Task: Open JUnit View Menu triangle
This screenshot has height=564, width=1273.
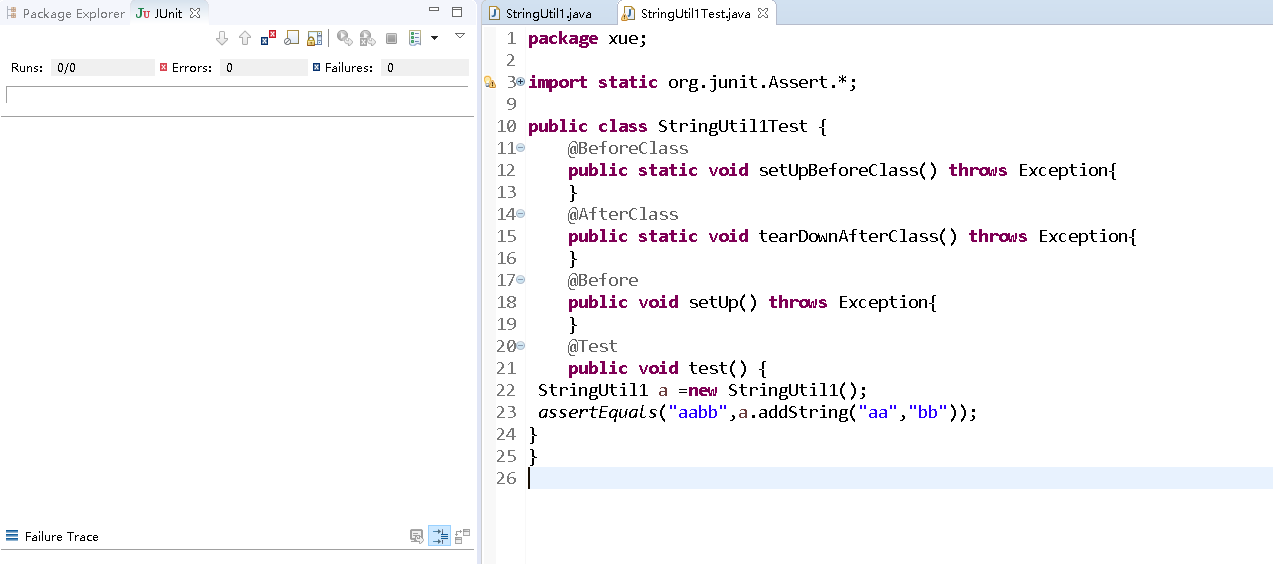Action: click(460, 35)
